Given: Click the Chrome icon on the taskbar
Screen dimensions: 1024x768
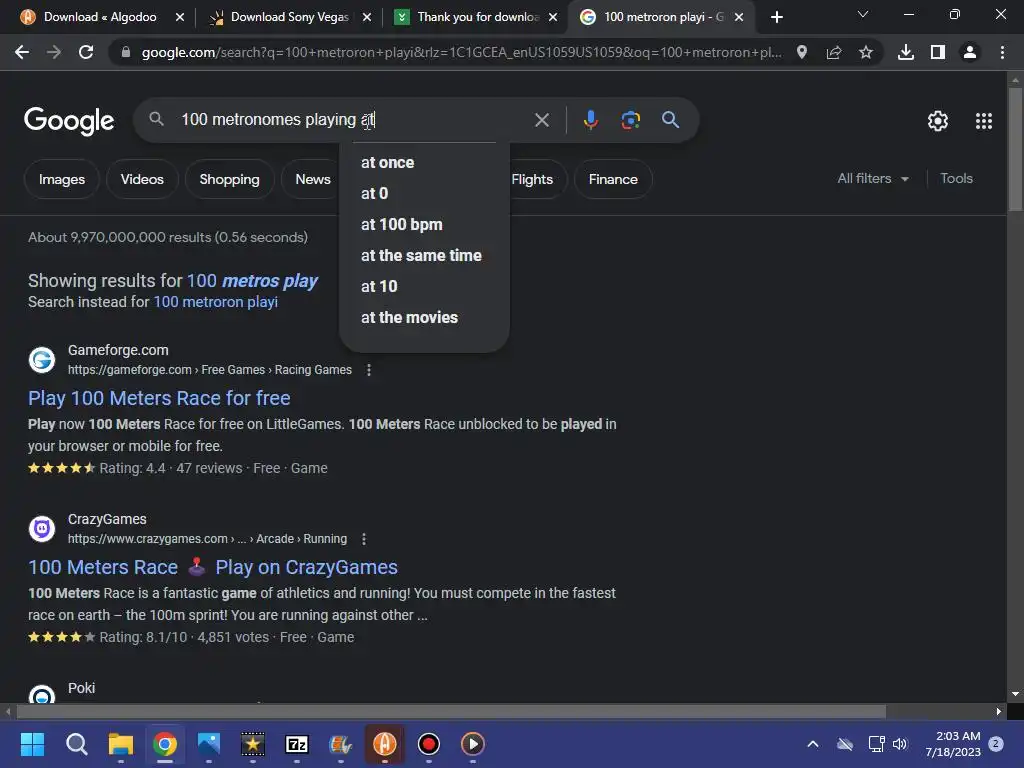Looking at the screenshot, I should coord(165,744).
